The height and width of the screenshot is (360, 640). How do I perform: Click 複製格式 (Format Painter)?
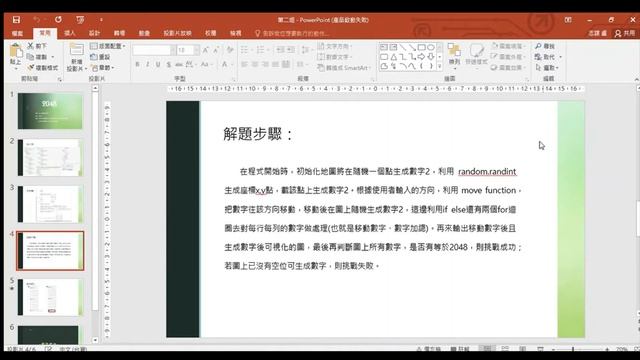point(42,67)
